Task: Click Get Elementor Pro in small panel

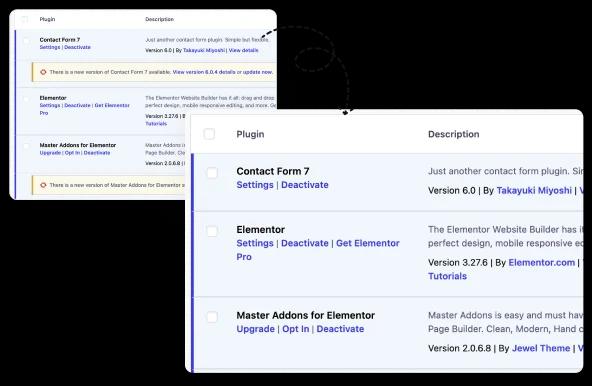Action: [x=112, y=105]
